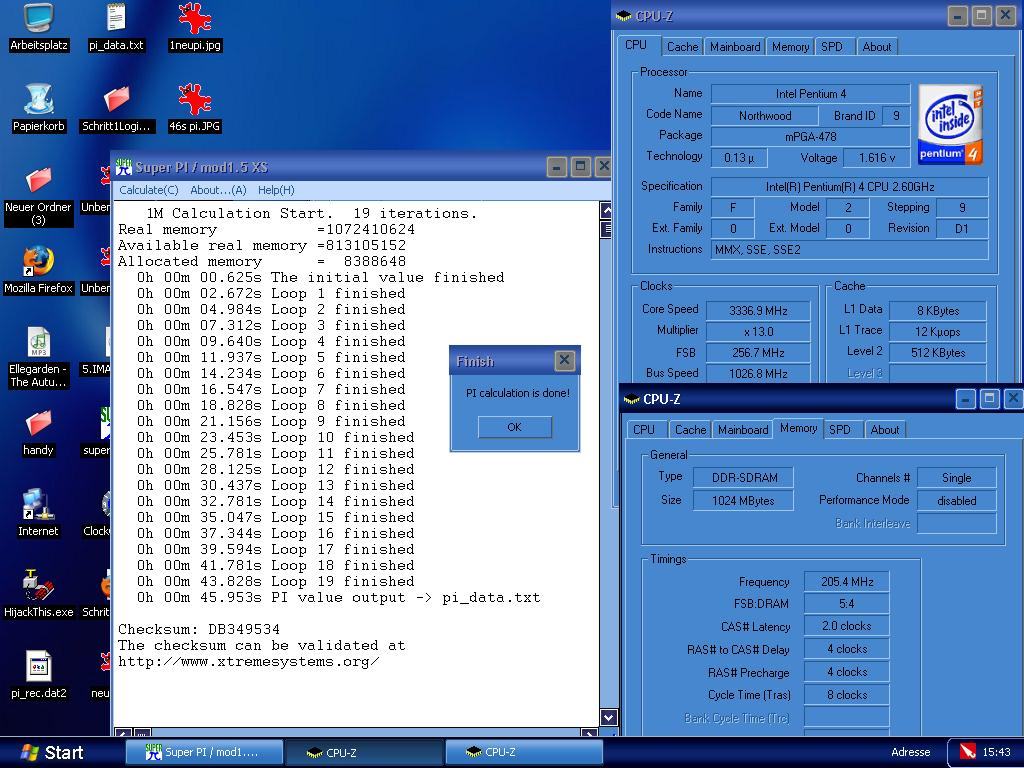This screenshot has width=1024, height=768.
Task: Click the memory Frequency value 205.4 MHz
Action: [847, 582]
